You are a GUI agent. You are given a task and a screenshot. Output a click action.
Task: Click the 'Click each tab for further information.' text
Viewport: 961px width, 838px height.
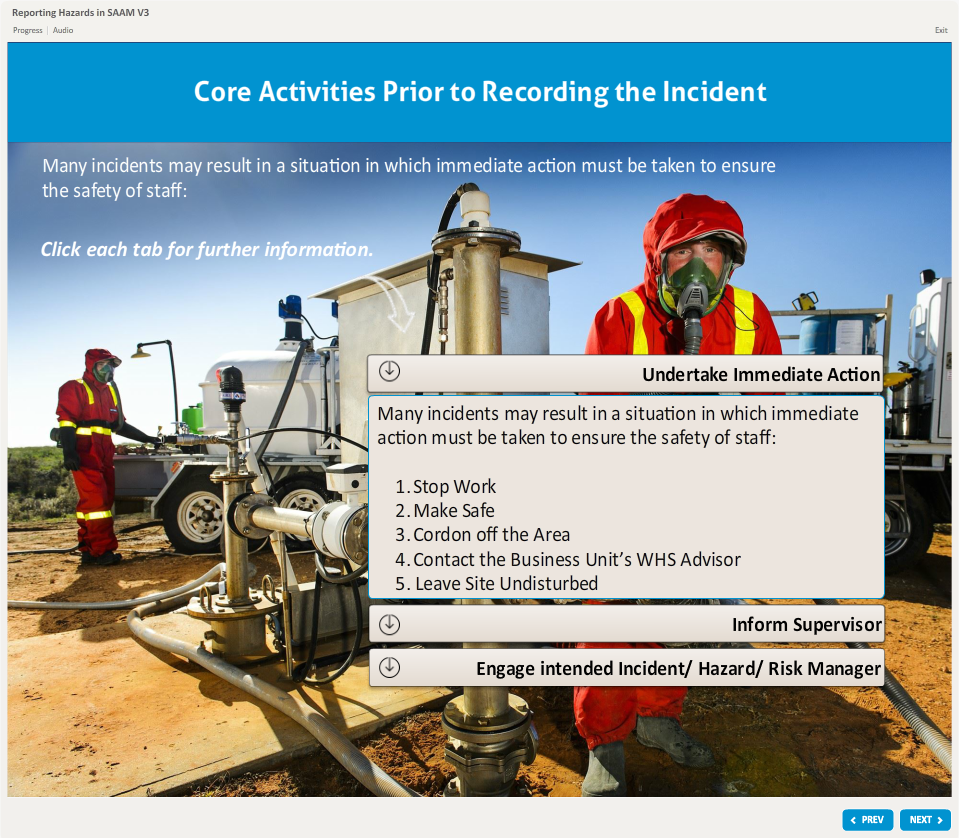(207, 249)
